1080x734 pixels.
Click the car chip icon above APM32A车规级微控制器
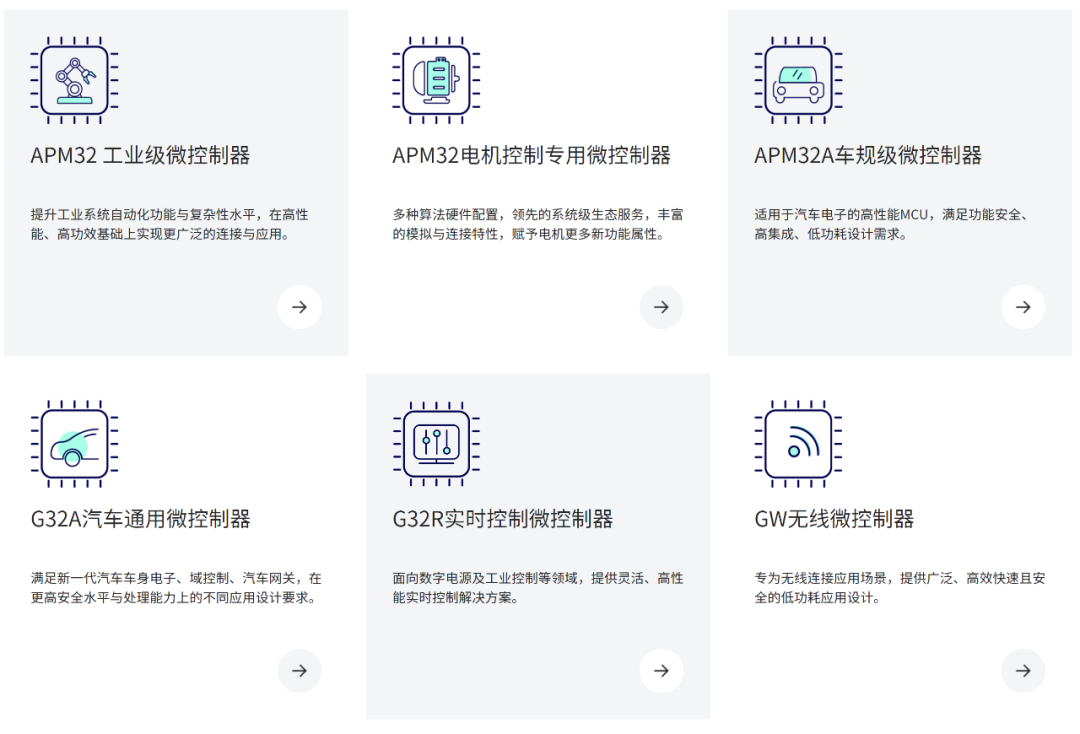click(x=797, y=80)
